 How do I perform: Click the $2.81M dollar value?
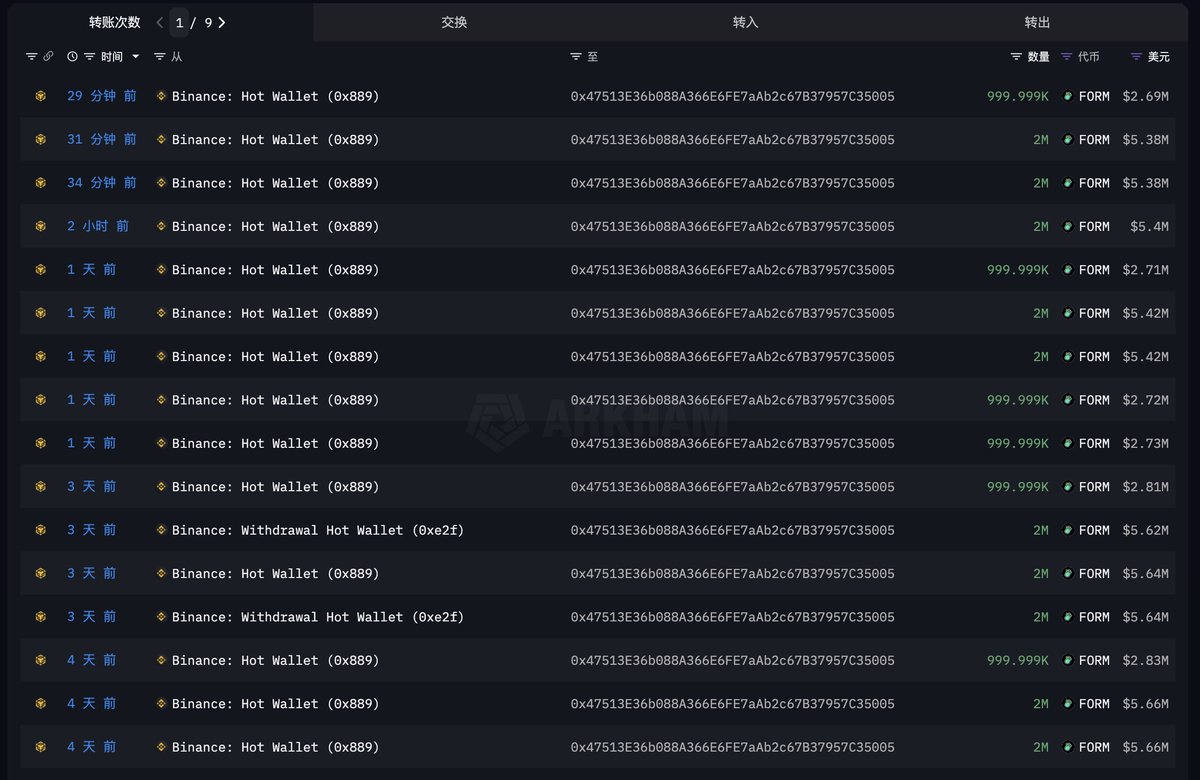pyautogui.click(x=1145, y=486)
